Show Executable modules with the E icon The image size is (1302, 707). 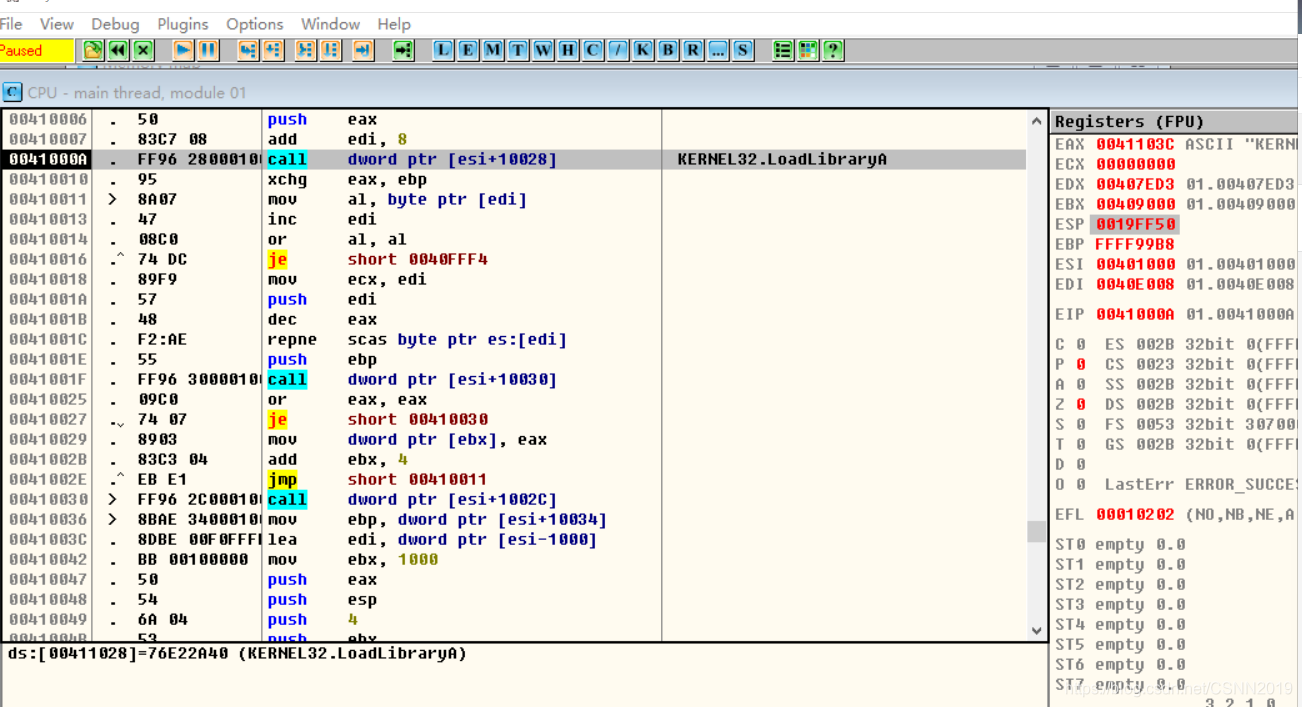pos(468,50)
